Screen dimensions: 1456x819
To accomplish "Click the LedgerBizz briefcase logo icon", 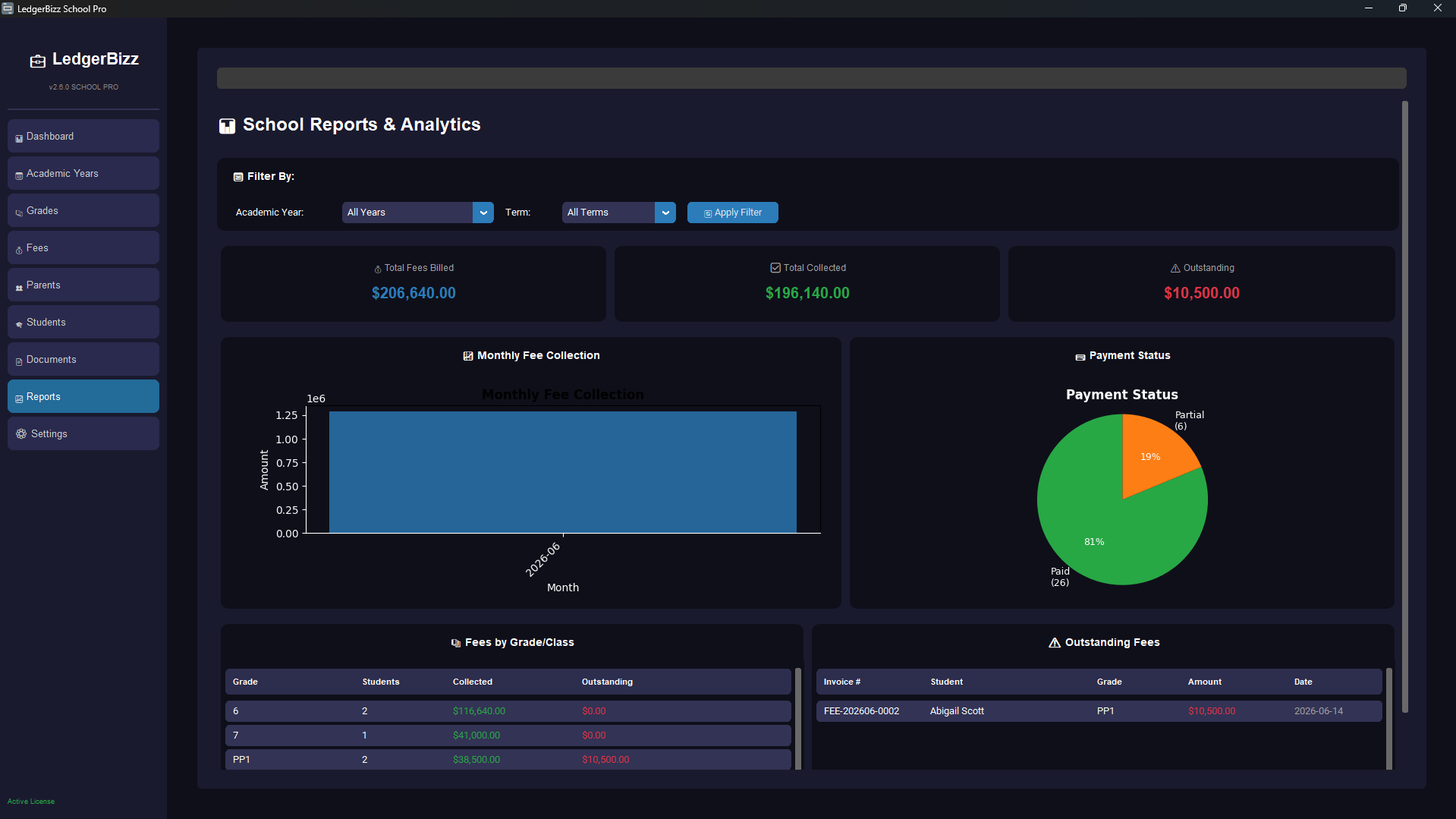I will 38,61.
